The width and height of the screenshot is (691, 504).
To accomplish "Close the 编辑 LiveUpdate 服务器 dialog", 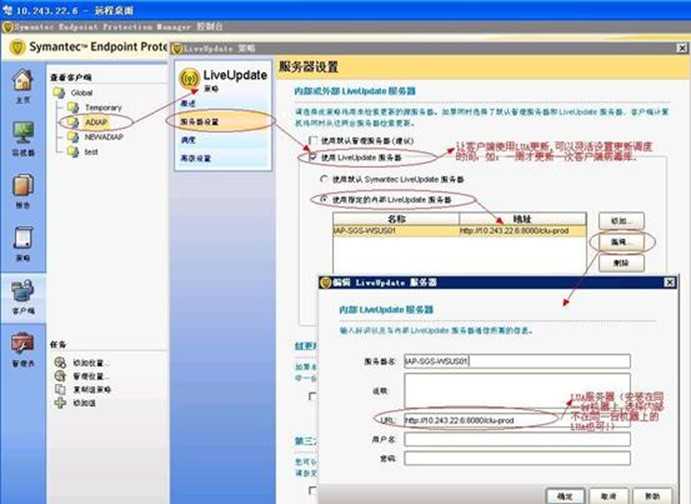I will pyautogui.click(x=669, y=282).
